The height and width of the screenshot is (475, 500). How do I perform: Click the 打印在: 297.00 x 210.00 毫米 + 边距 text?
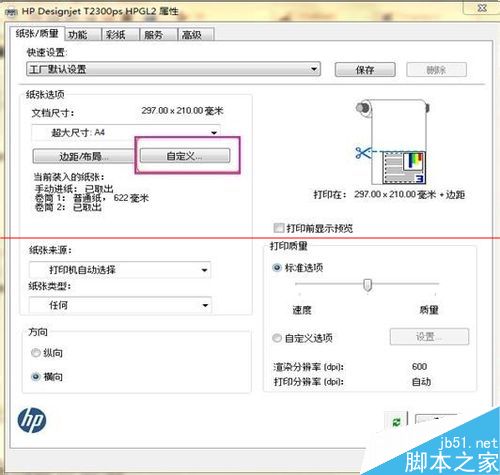coord(389,194)
